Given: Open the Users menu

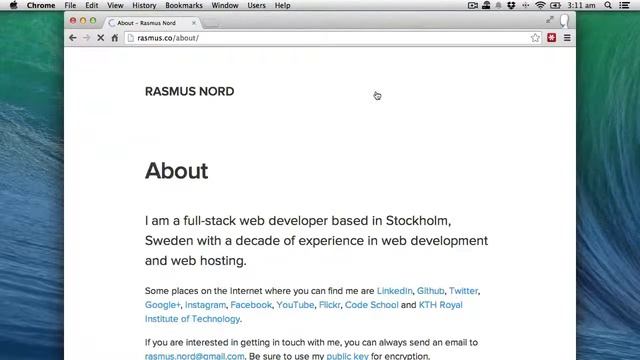Looking at the screenshot, I should coord(256,5).
